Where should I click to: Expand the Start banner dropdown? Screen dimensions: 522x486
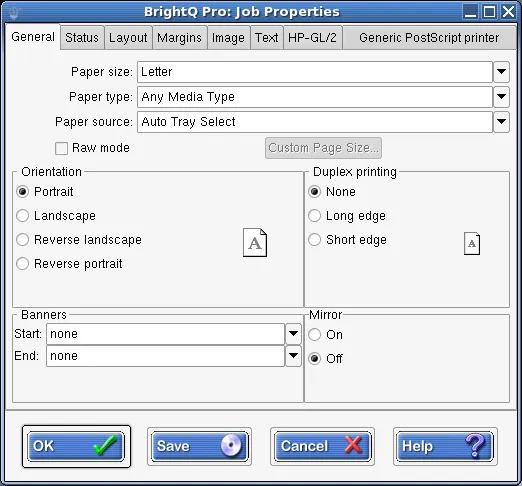pos(293,334)
